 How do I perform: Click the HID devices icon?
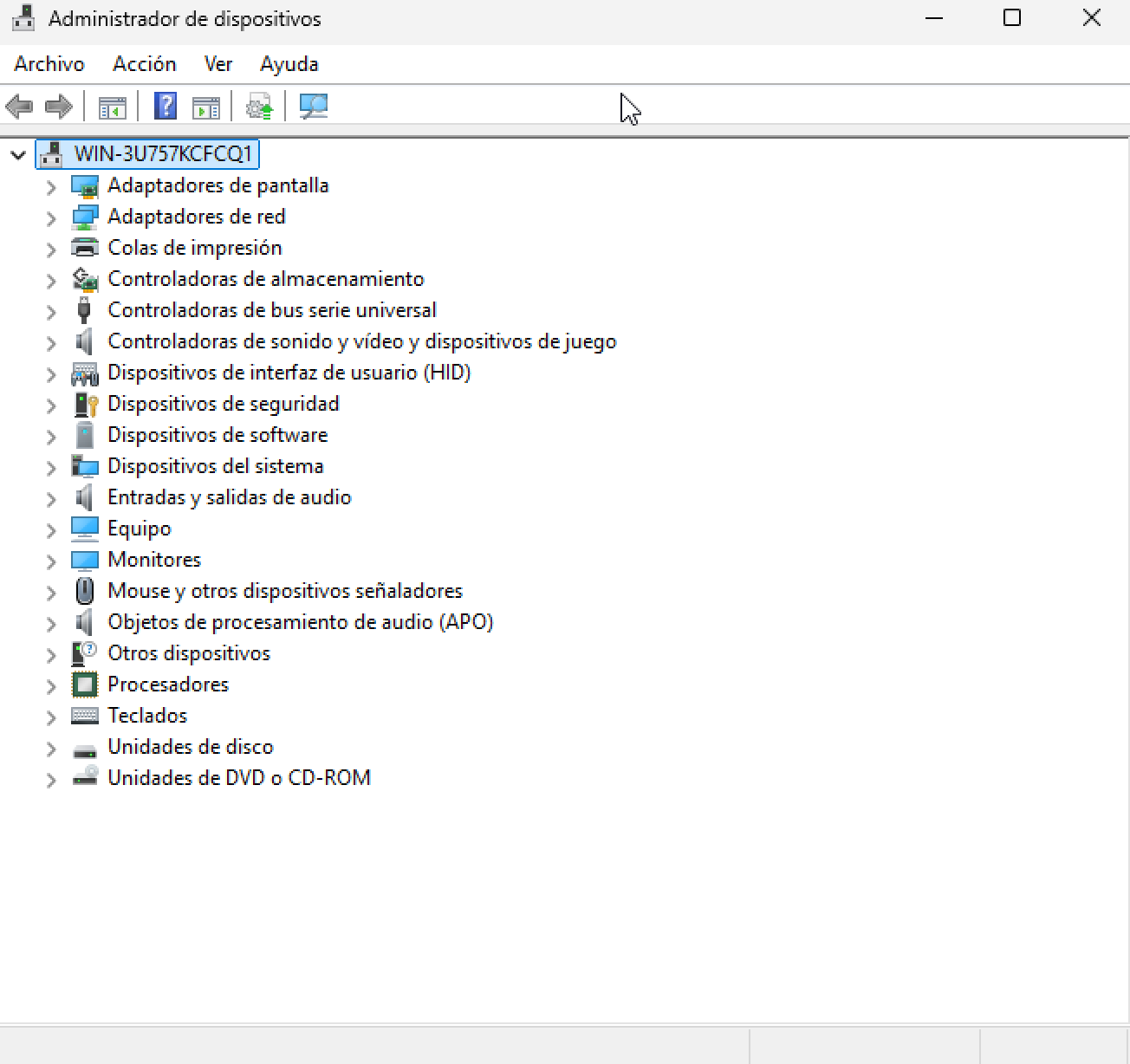pyautogui.click(x=85, y=373)
